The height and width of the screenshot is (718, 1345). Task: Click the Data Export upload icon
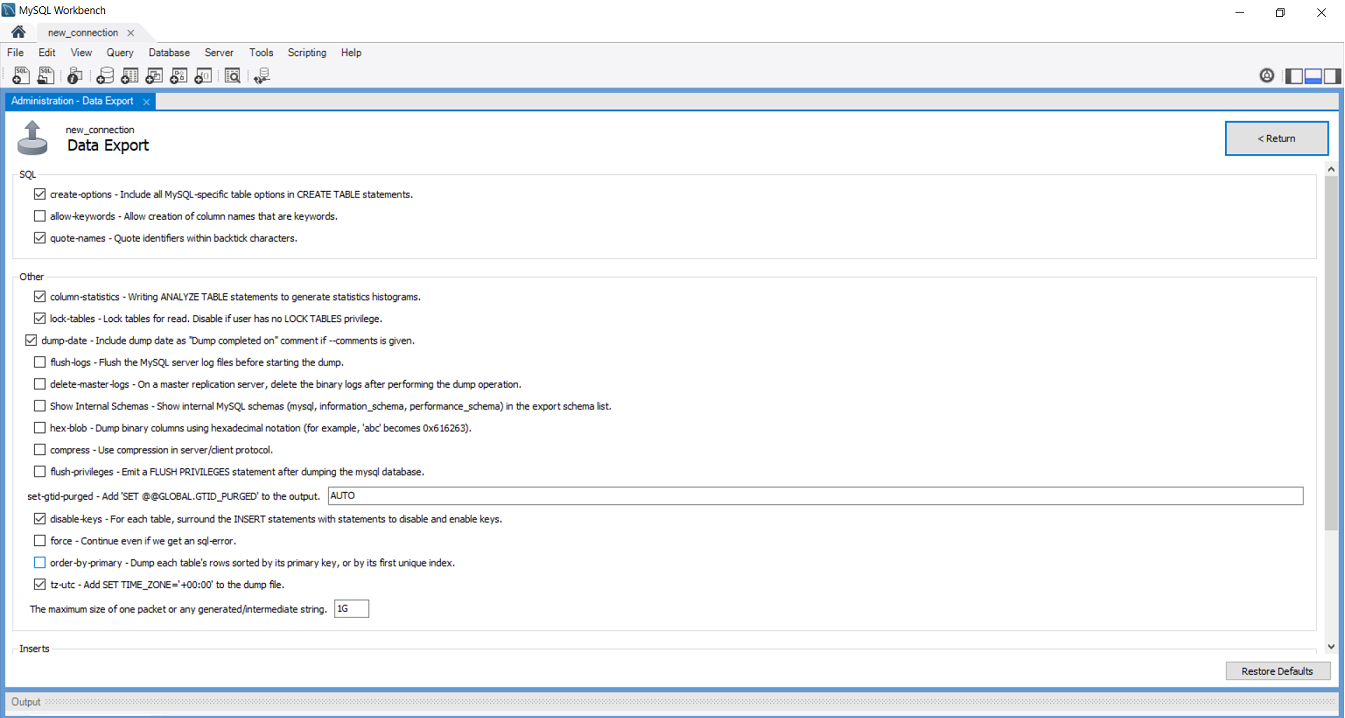pos(32,138)
